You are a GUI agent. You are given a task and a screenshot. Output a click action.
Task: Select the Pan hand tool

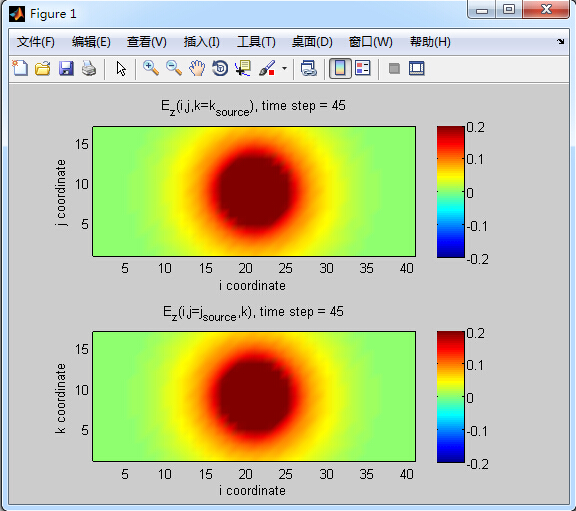pos(197,68)
